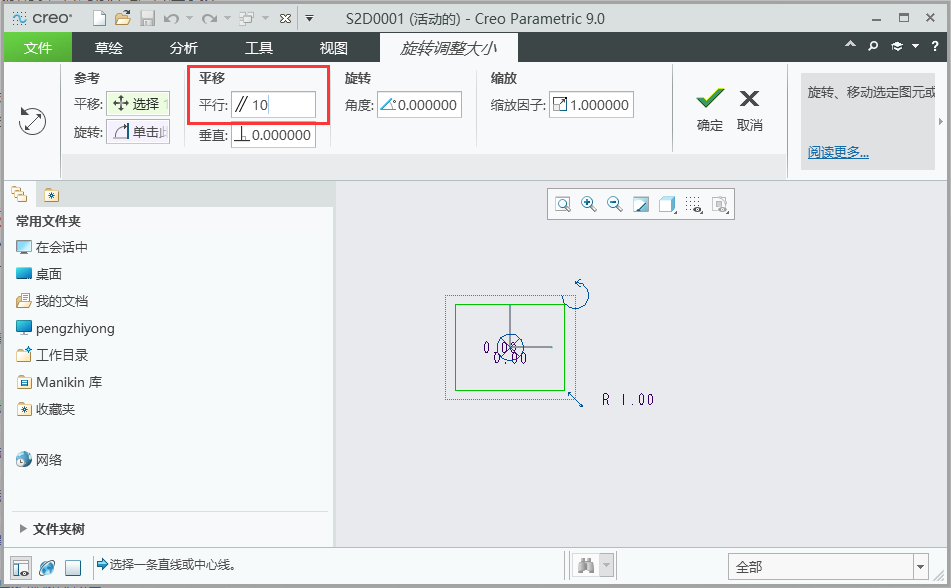951x588 pixels.
Task: Collapse the ribbon with the up arrow
Action: coord(850,45)
